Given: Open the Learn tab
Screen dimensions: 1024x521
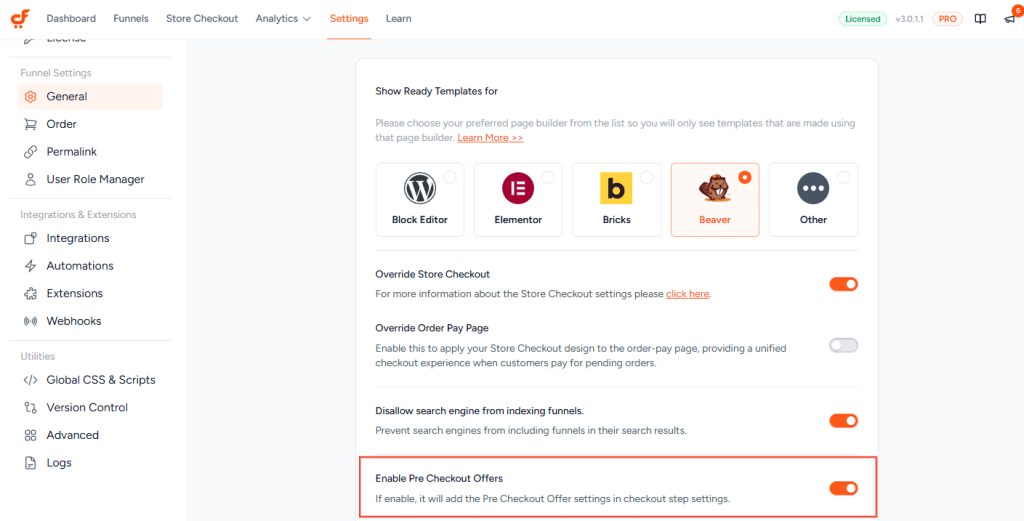Looking at the screenshot, I should (398, 19).
